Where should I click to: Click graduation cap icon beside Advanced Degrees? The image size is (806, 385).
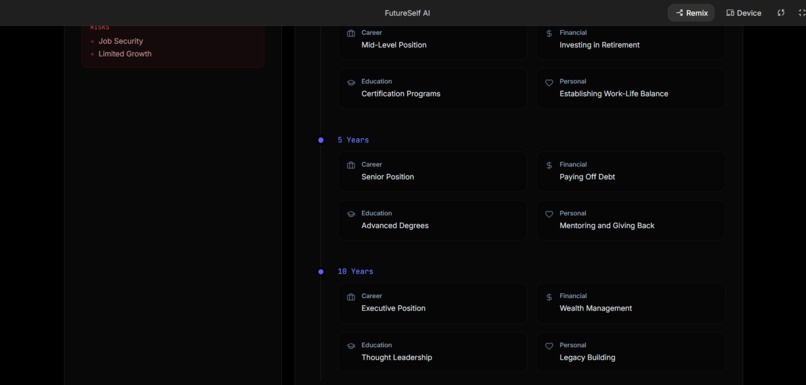pos(351,214)
